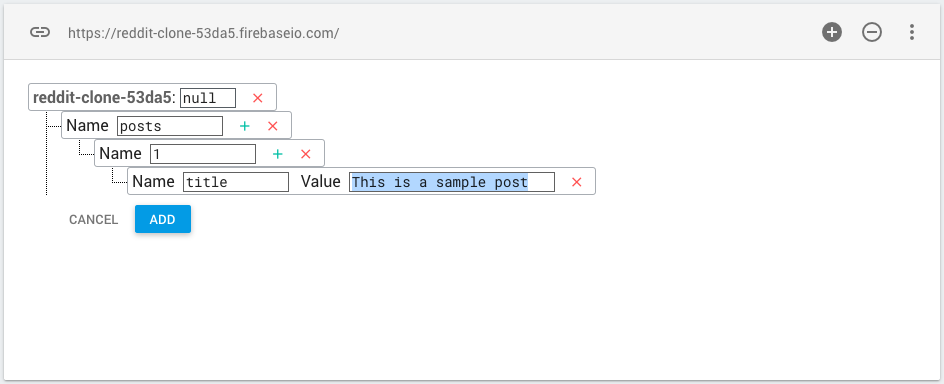Click the root null value field
This screenshot has width=944, height=384.
(208, 98)
